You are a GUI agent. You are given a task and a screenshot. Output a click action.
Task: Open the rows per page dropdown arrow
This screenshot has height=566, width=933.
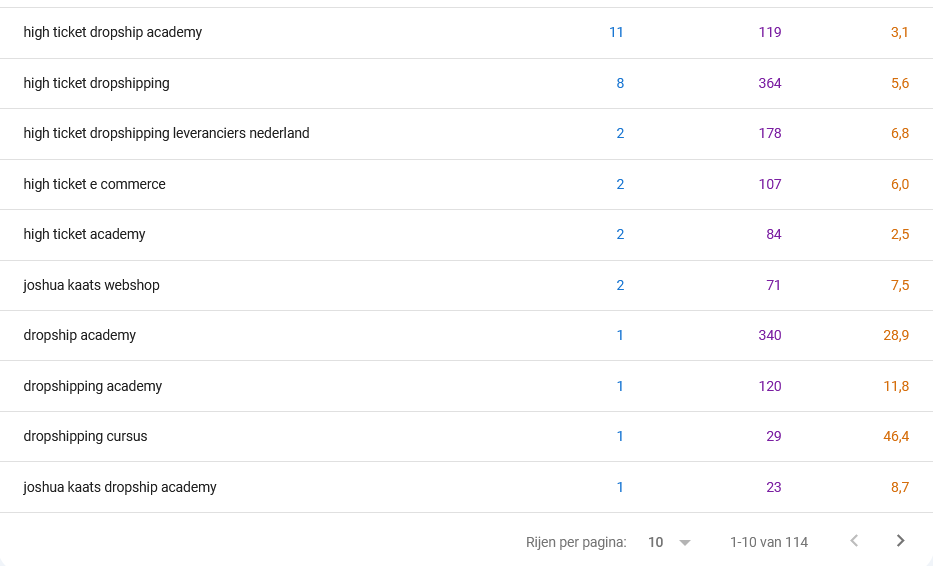click(685, 543)
